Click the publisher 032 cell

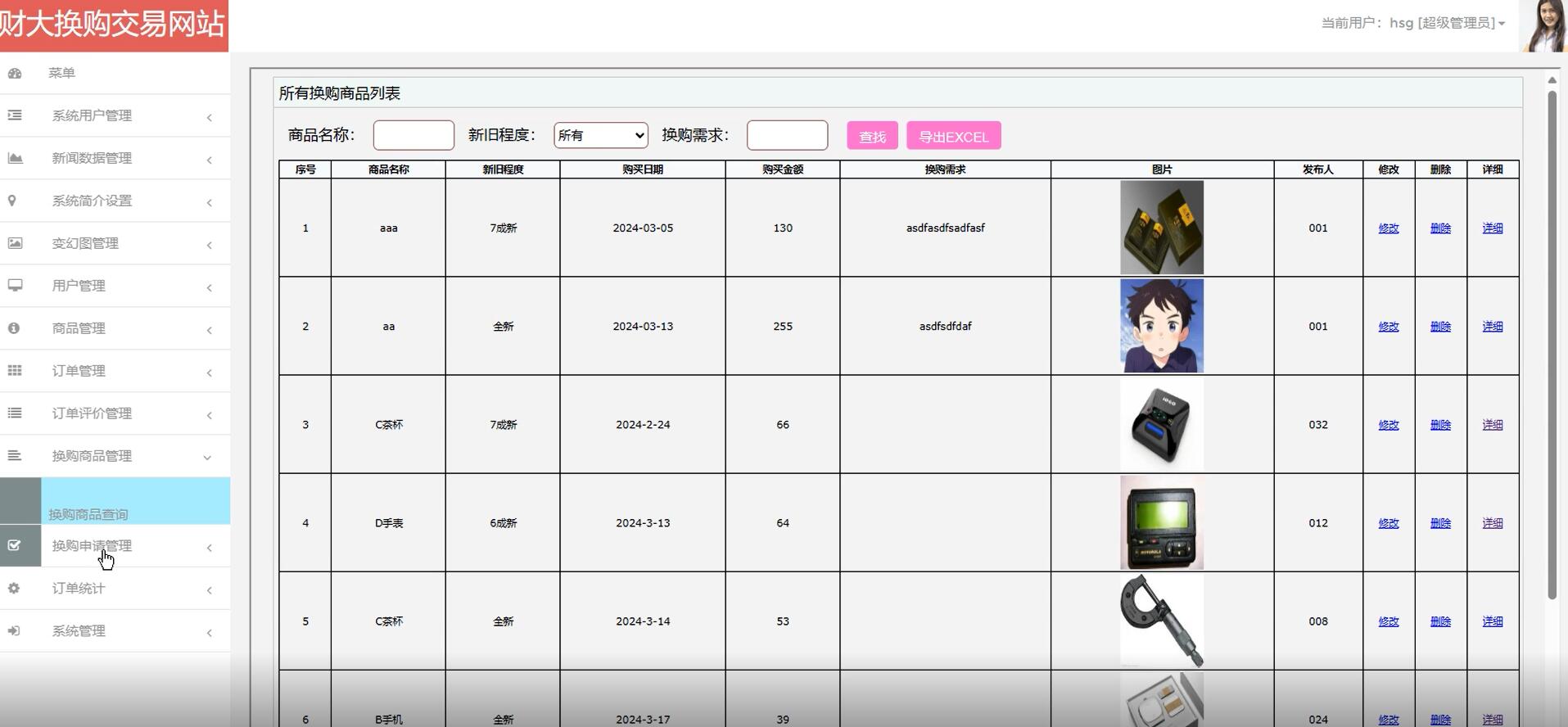pos(1318,425)
